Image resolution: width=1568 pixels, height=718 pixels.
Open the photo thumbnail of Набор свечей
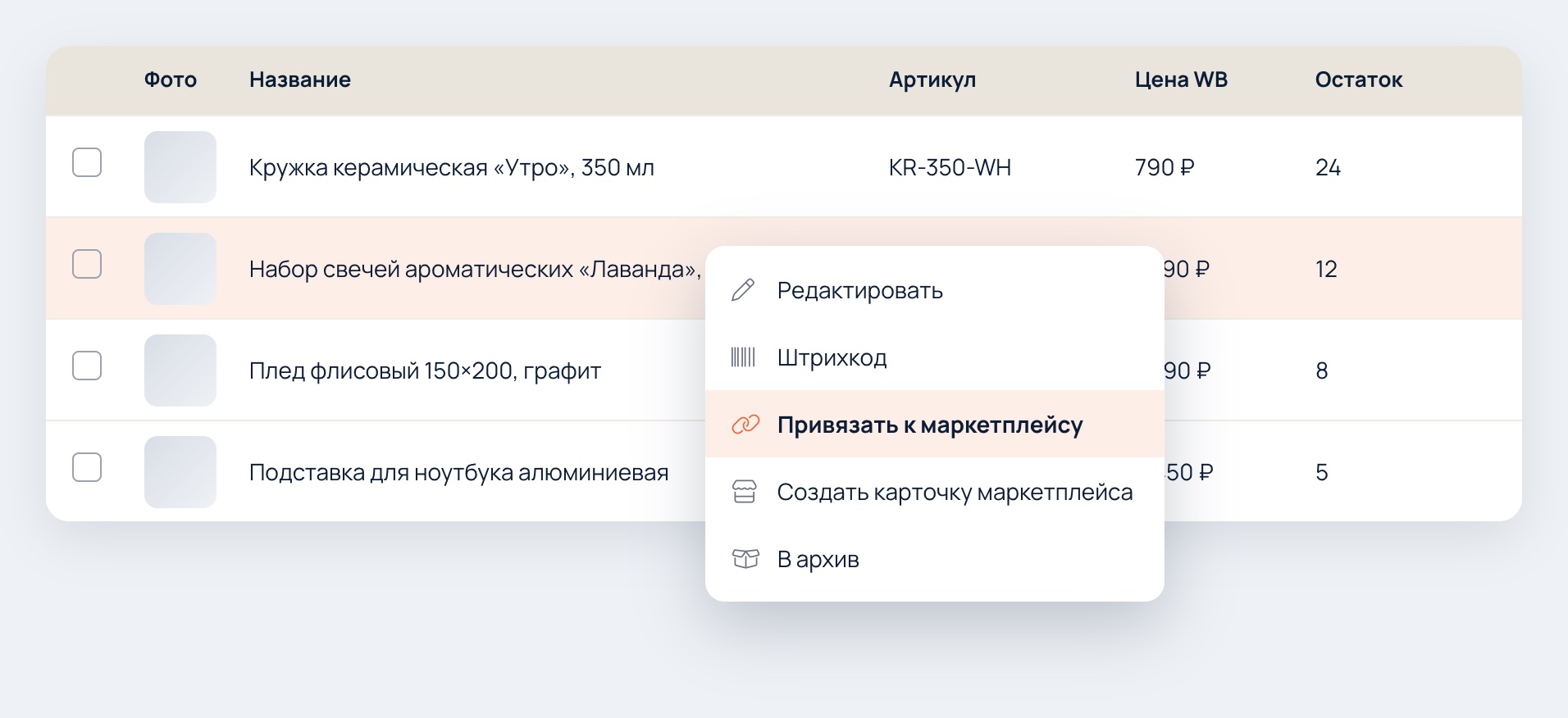coord(180,269)
